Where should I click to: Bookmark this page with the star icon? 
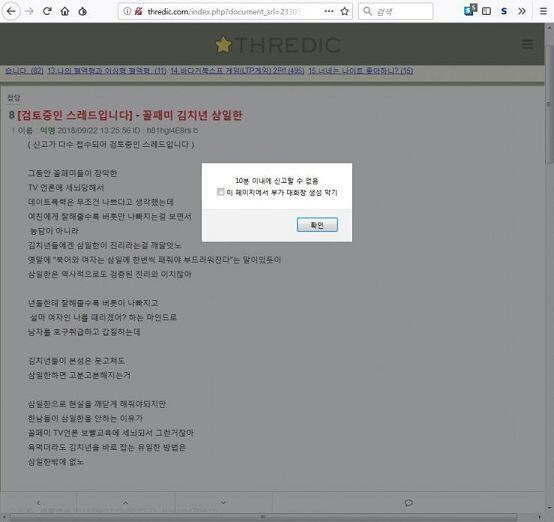pyautogui.click(x=344, y=11)
